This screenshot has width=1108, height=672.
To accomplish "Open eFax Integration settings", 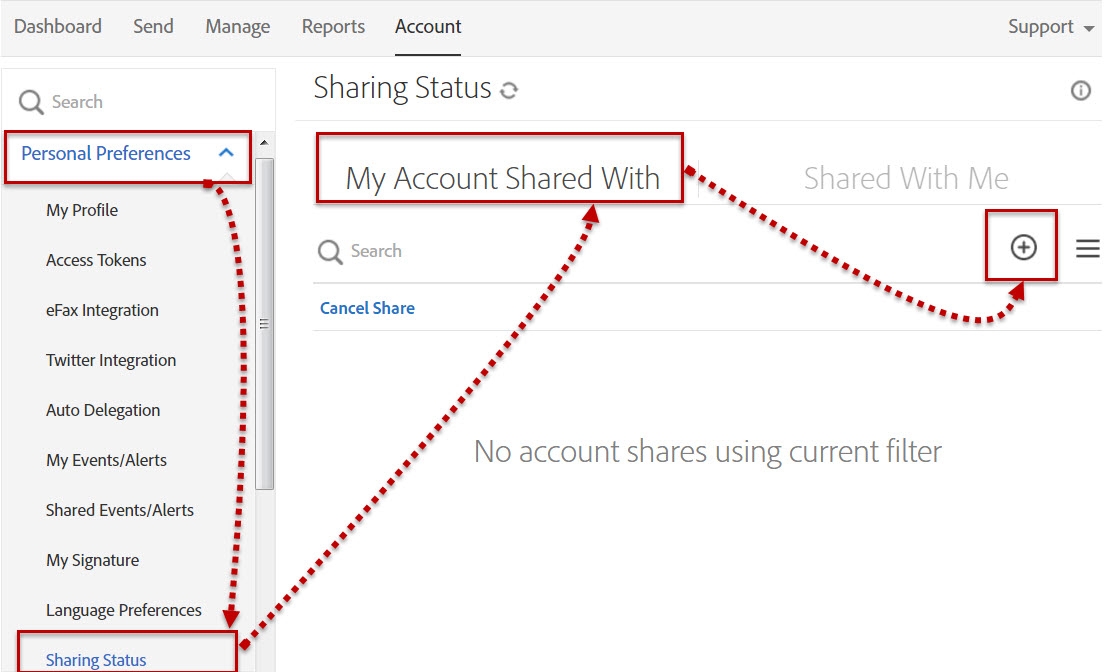I will [x=102, y=310].
